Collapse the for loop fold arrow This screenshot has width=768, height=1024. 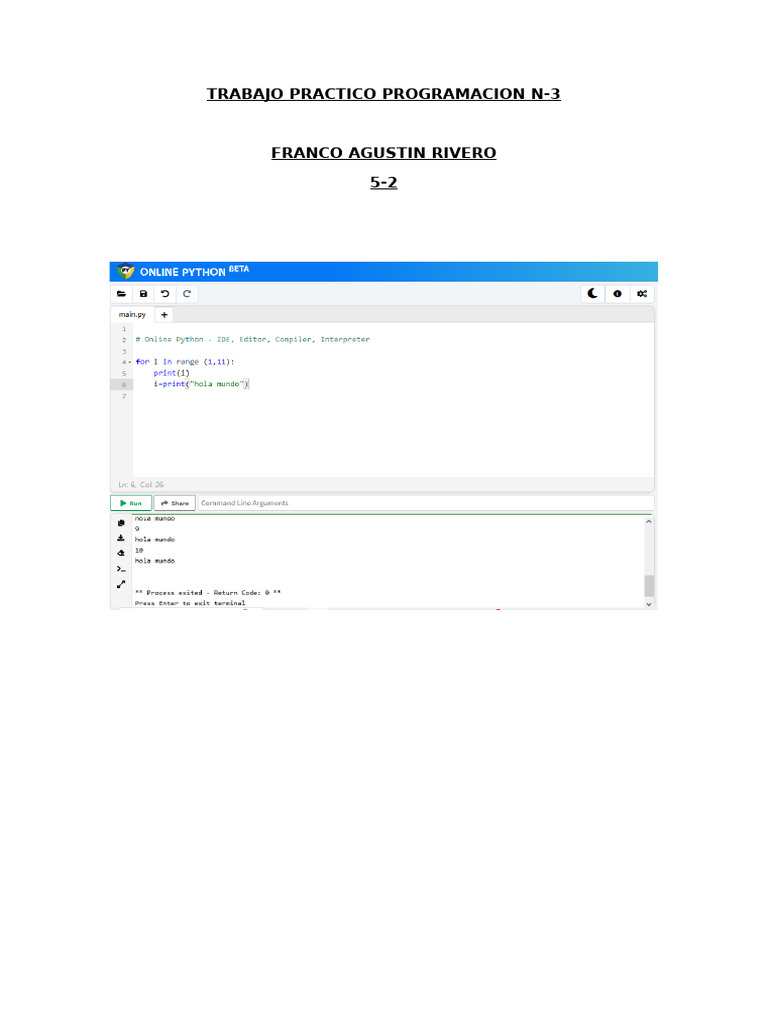130,362
